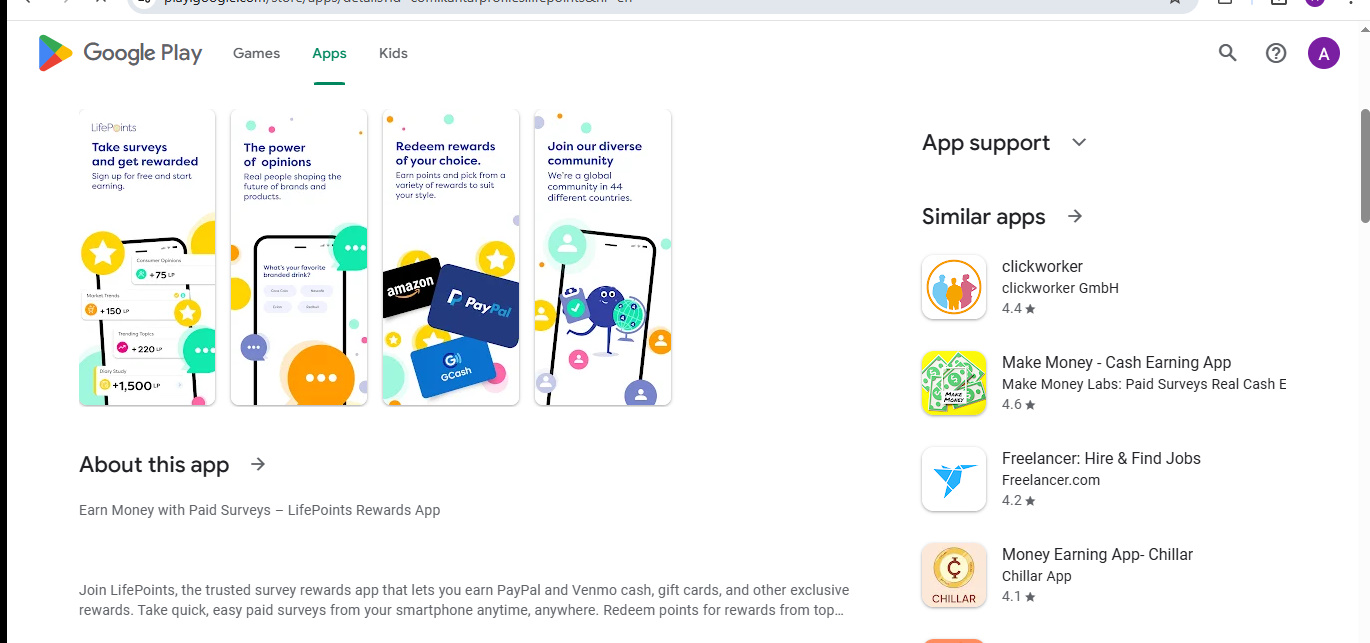Viewport: 1370px width, 643px height.
Task: View the Join our diverse community screenshot
Action: 603,258
